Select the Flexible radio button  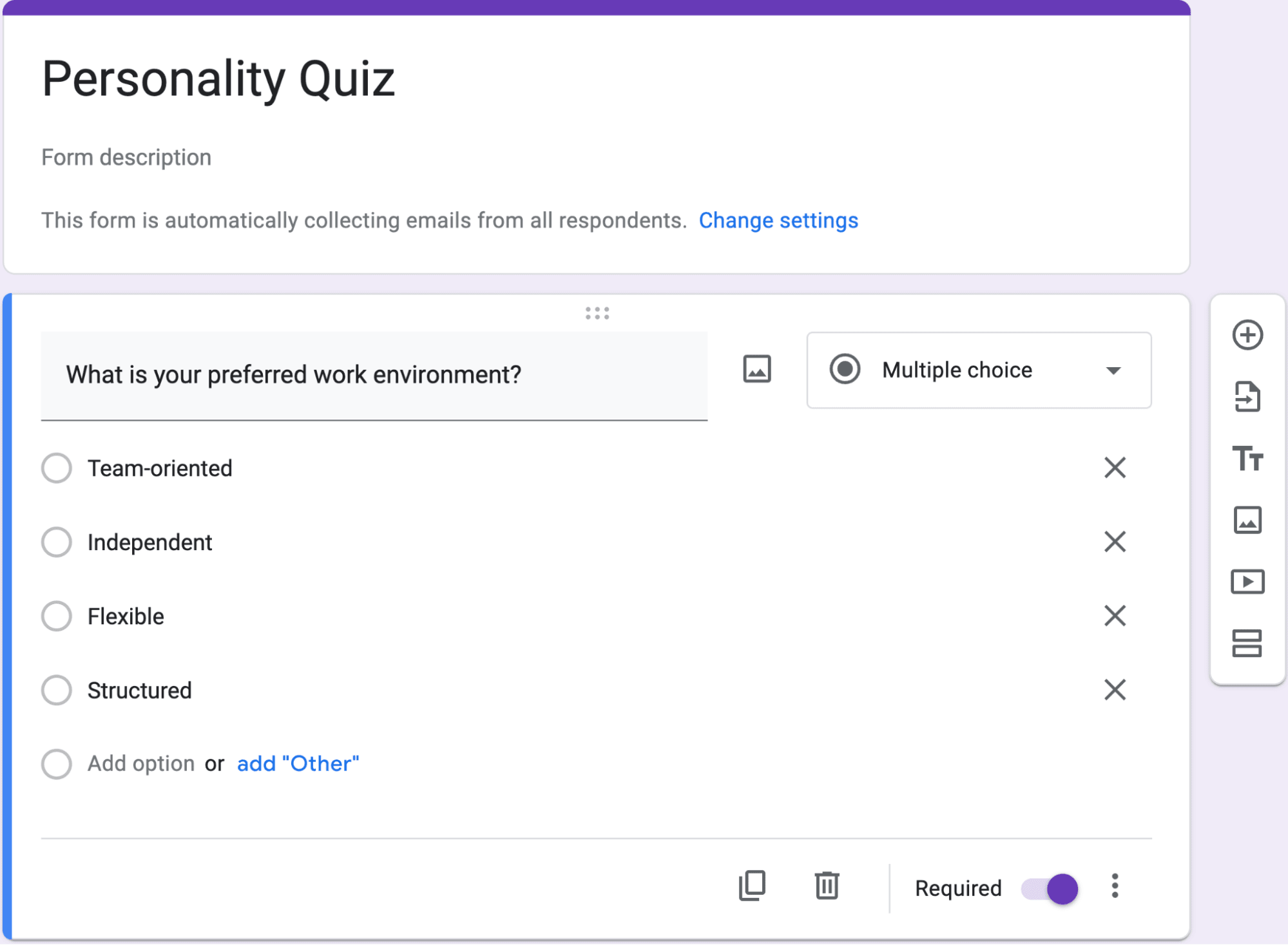pyautogui.click(x=57, y=616)
